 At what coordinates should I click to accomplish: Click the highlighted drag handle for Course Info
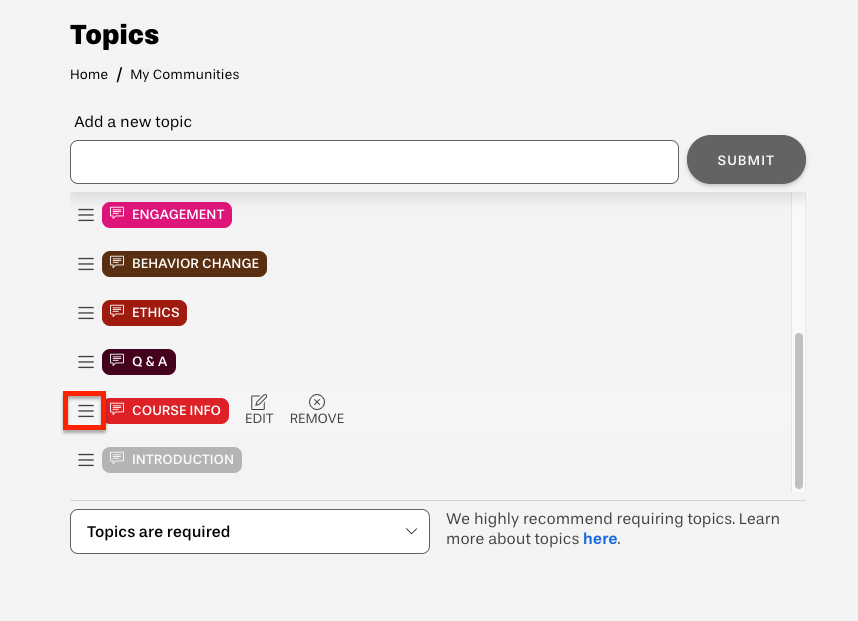coord(85,411)
